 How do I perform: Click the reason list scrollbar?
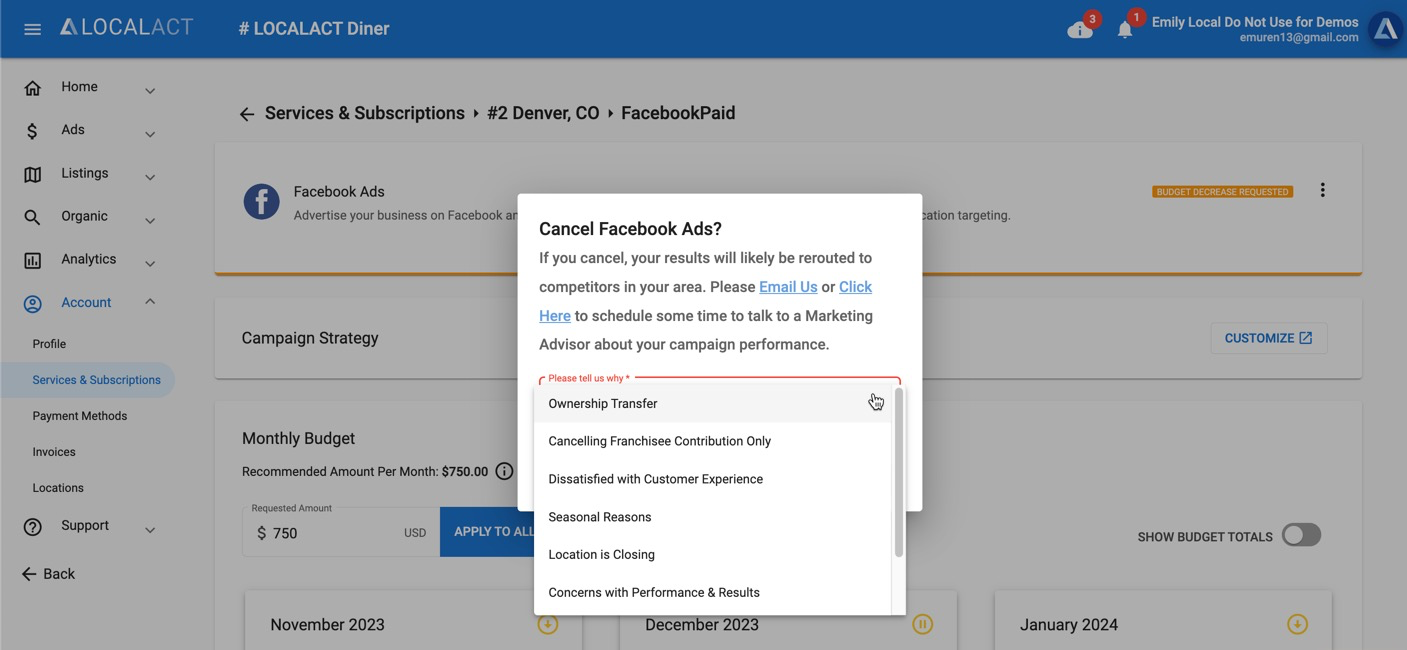pyautogui.click(x=899, y=473)
